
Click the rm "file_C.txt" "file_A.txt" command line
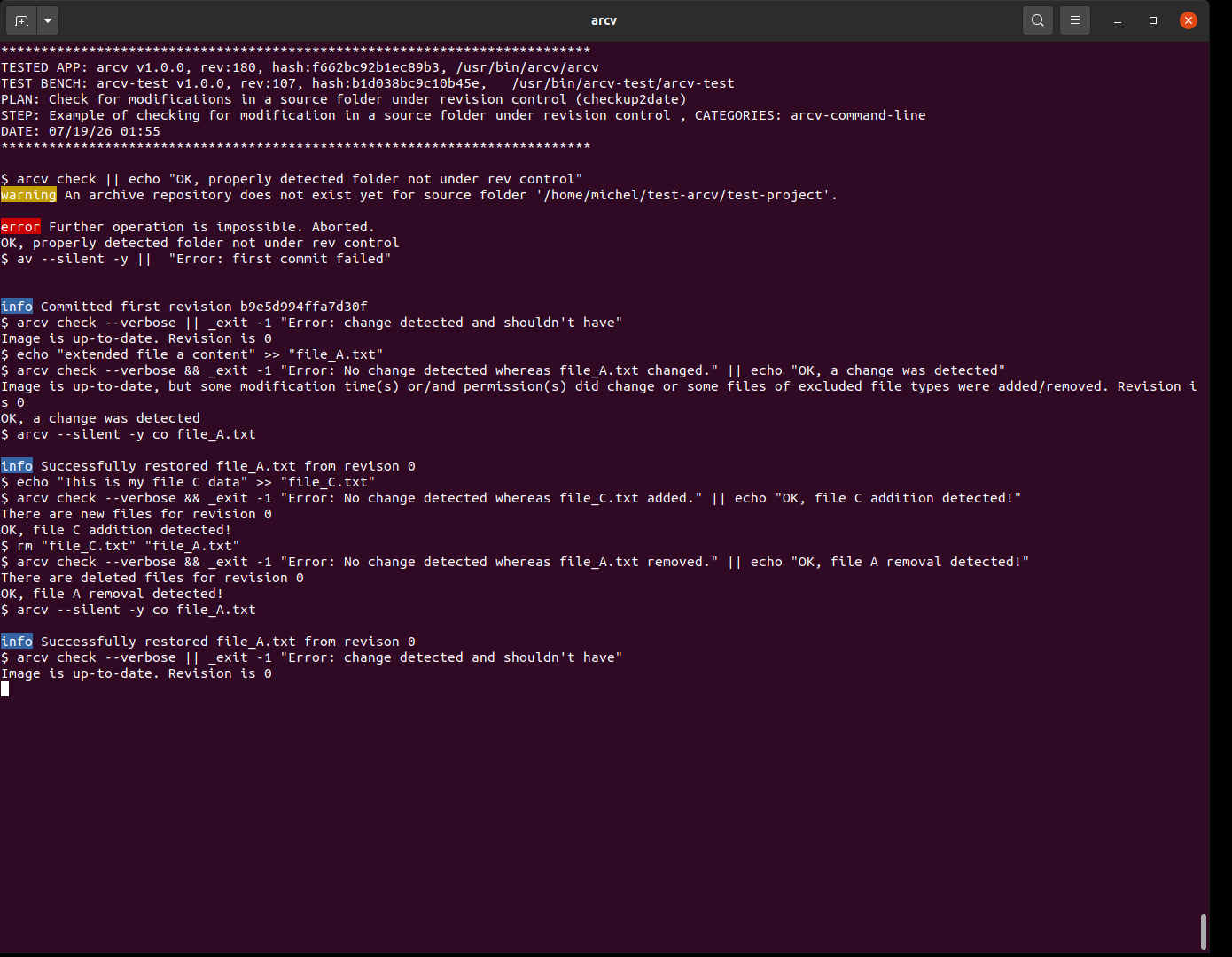pyautogui.click(x=121, y=546)
